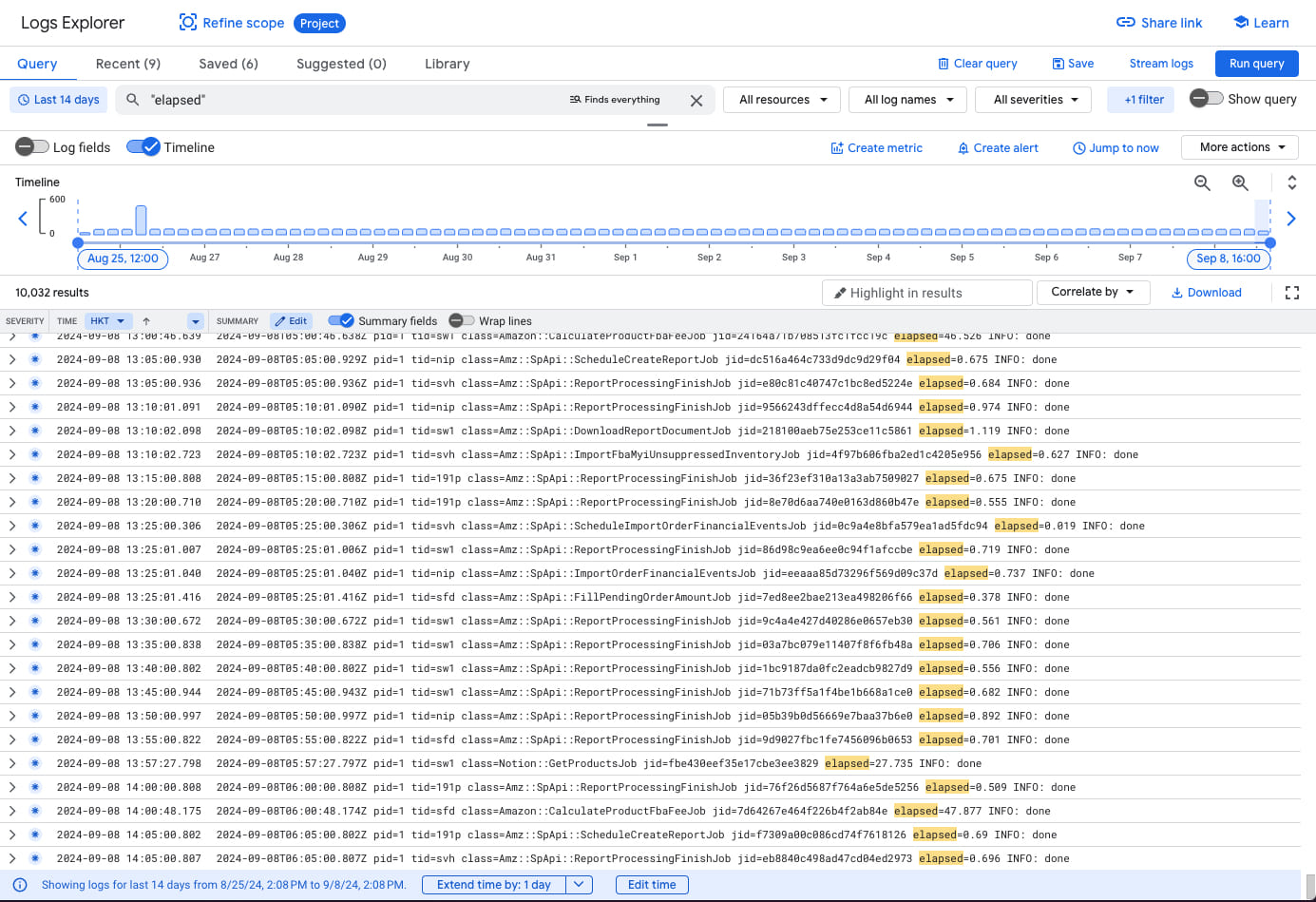Save the current query
Viewport: 1316px width, 902px height.
tap(1073, 64)
